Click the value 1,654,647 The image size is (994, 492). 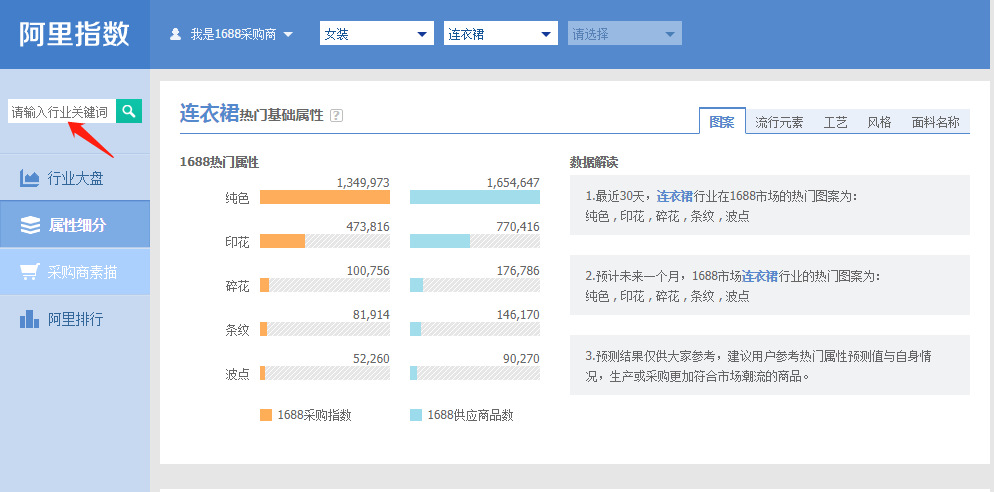point(513,183)
